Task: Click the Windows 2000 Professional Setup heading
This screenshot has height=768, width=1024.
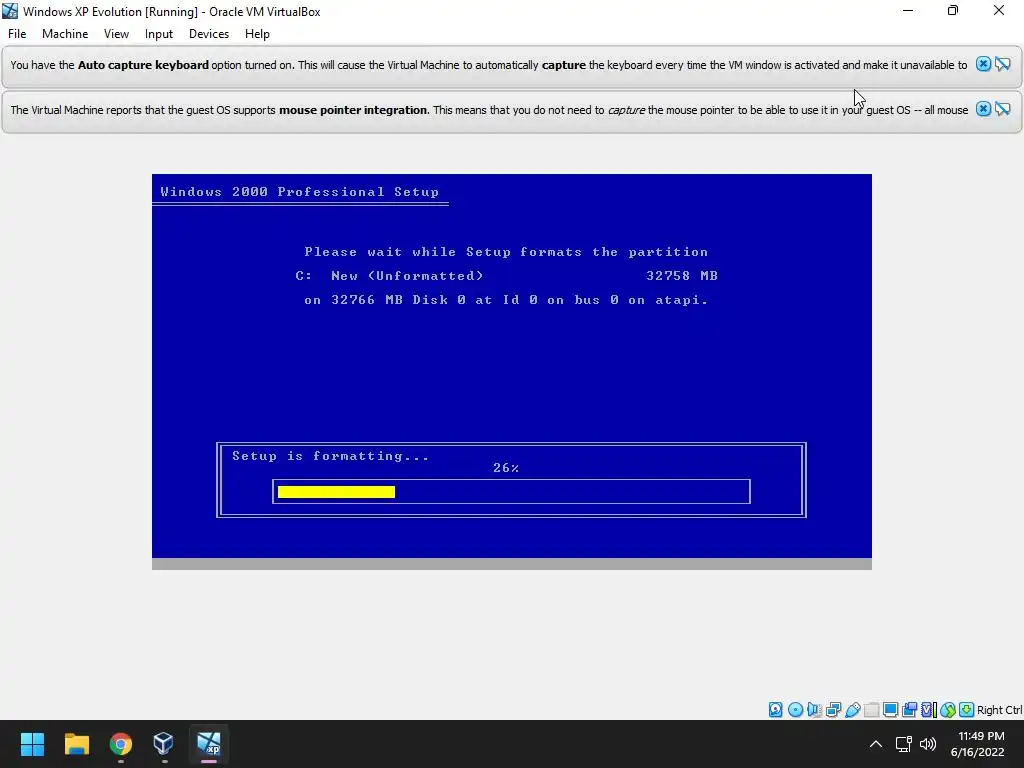Action: (x=299, y=192)
